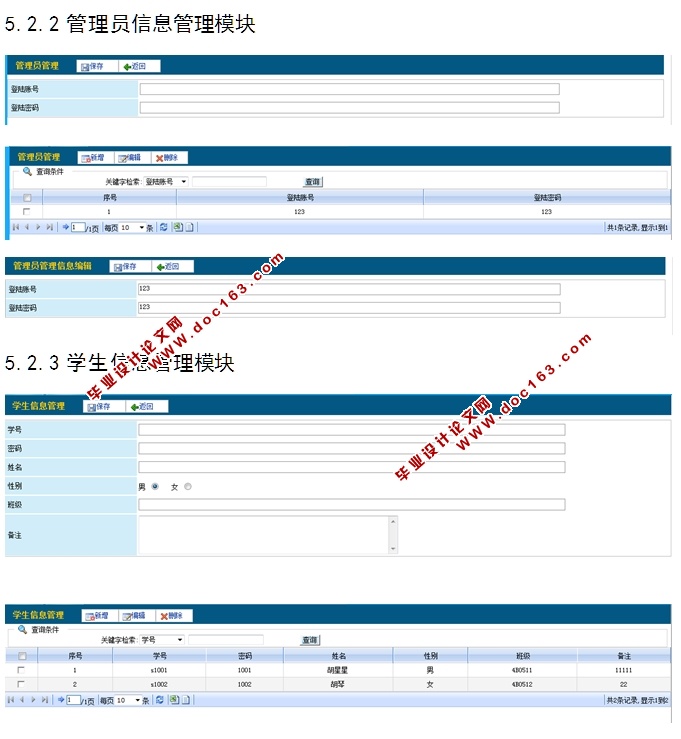Open the 学号 keyword search dropdown
681x739 pixels.
162,640
